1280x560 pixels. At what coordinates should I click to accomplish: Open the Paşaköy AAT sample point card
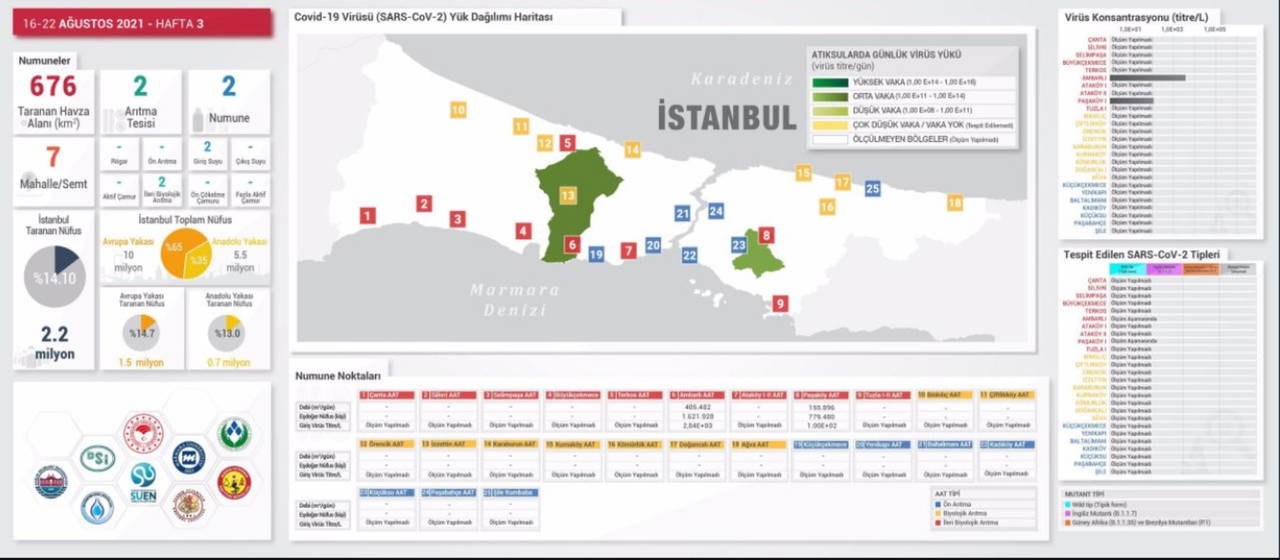point(820,410)
